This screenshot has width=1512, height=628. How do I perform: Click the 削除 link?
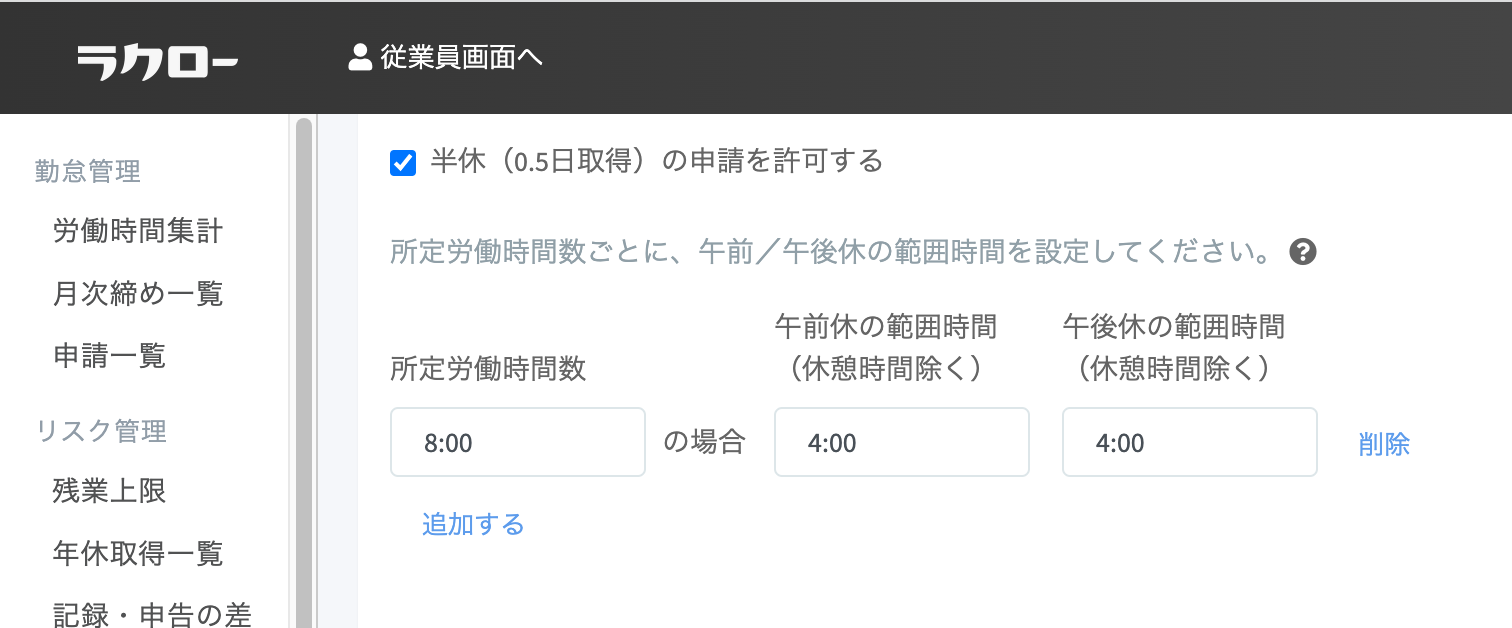point(1384,444)
